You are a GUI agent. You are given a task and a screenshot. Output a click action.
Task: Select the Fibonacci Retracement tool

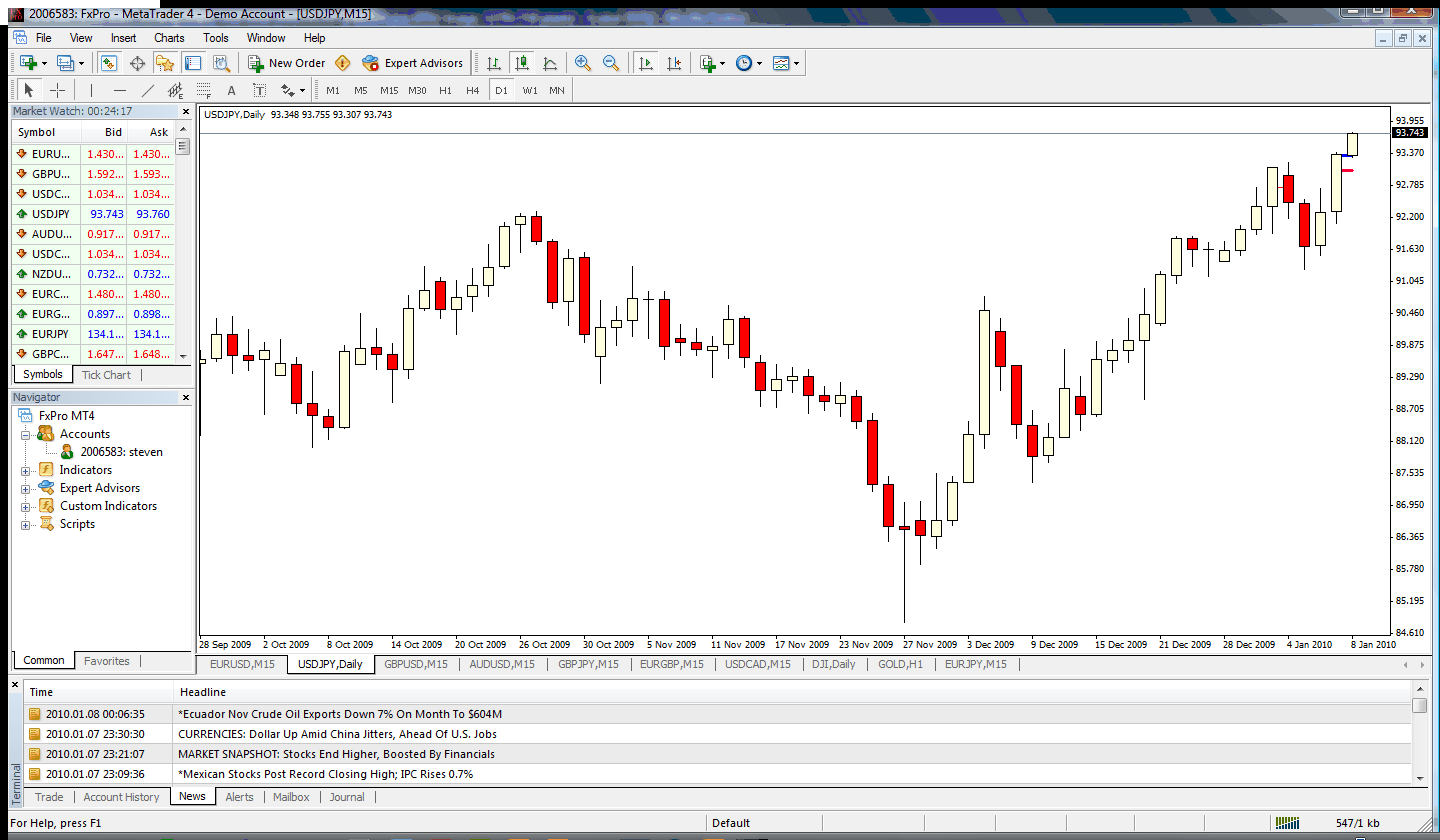203,90
